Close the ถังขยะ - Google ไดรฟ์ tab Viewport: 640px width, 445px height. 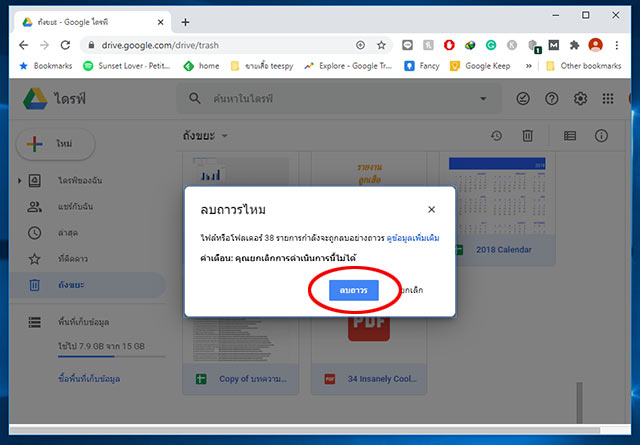pos(161,22)
